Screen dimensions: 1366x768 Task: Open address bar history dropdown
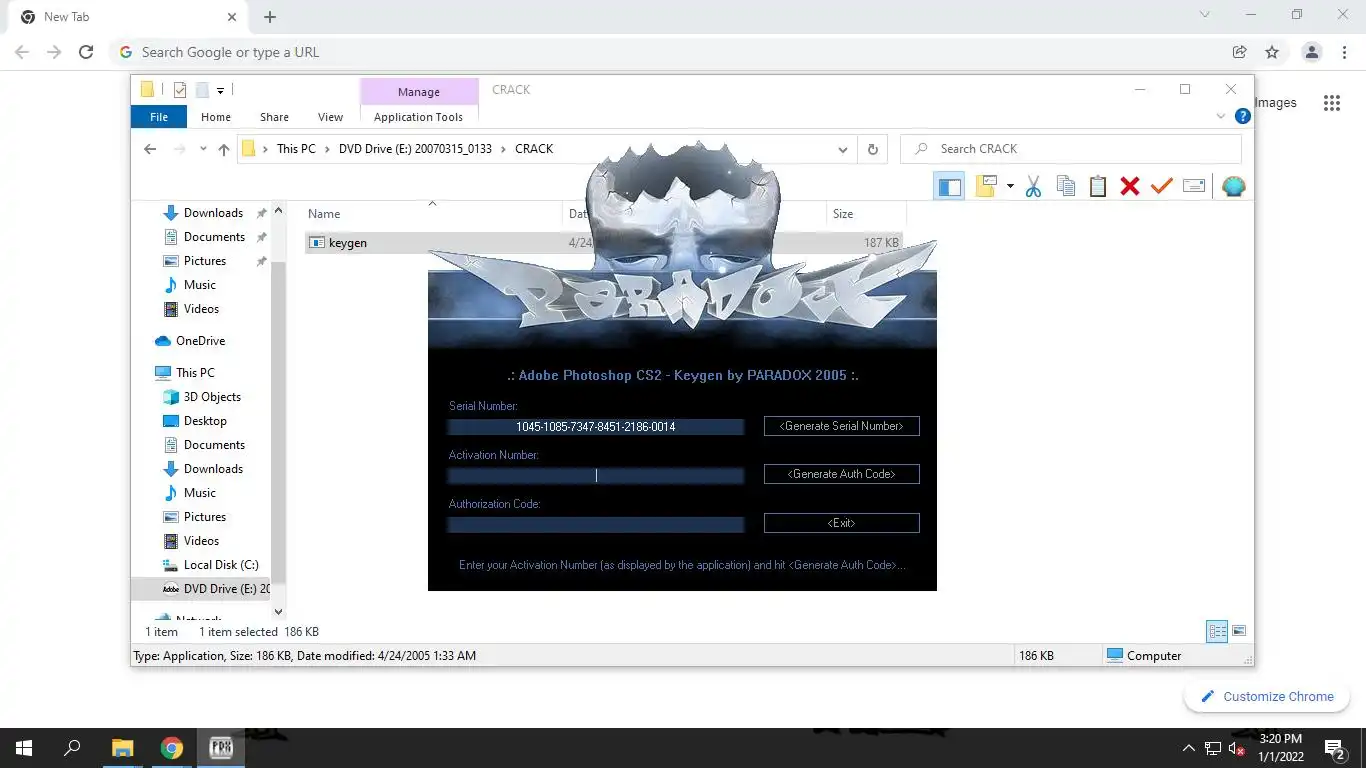tap(843, 149)
